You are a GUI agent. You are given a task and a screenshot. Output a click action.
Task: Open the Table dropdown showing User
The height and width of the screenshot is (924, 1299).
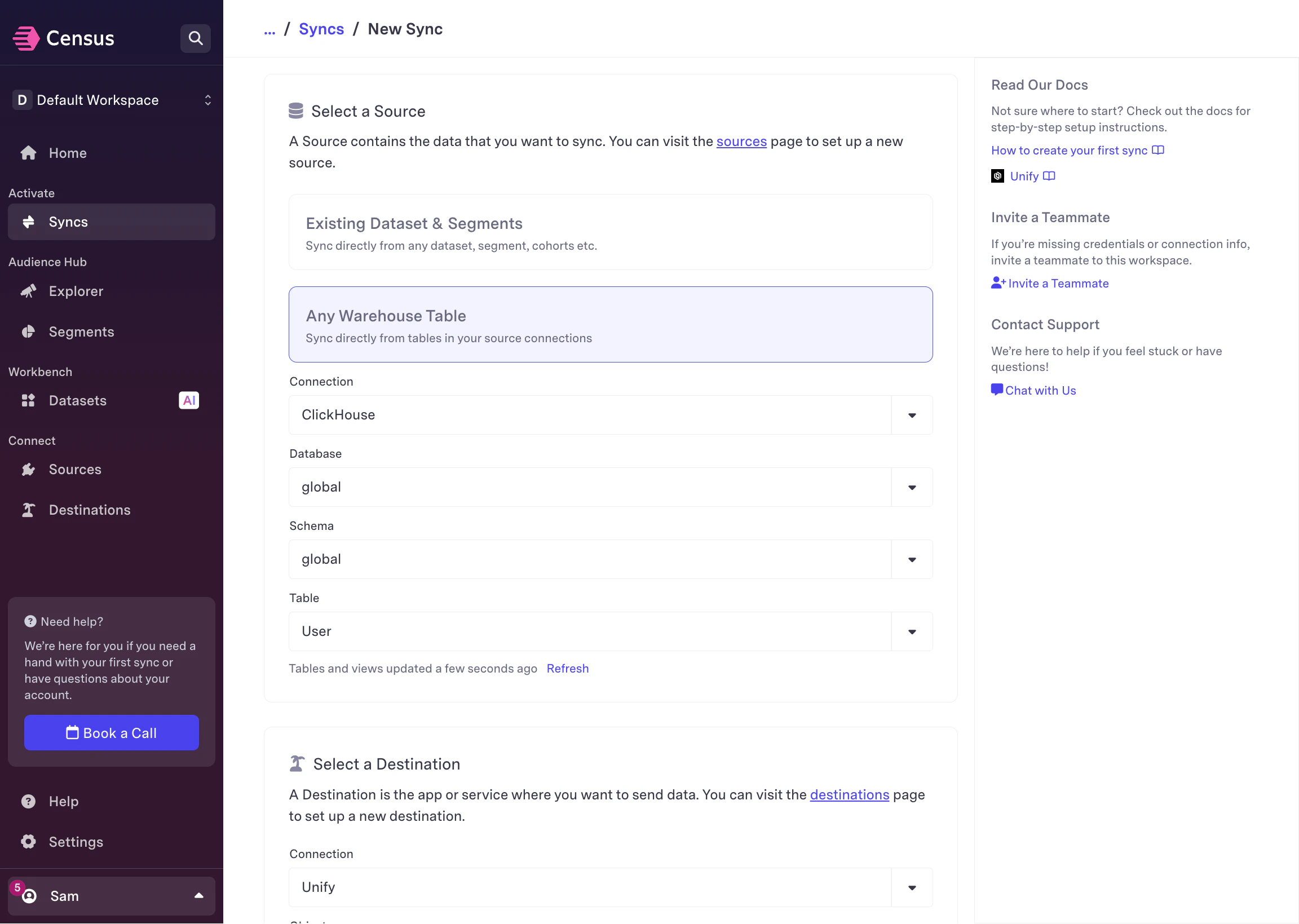point(912,631)
